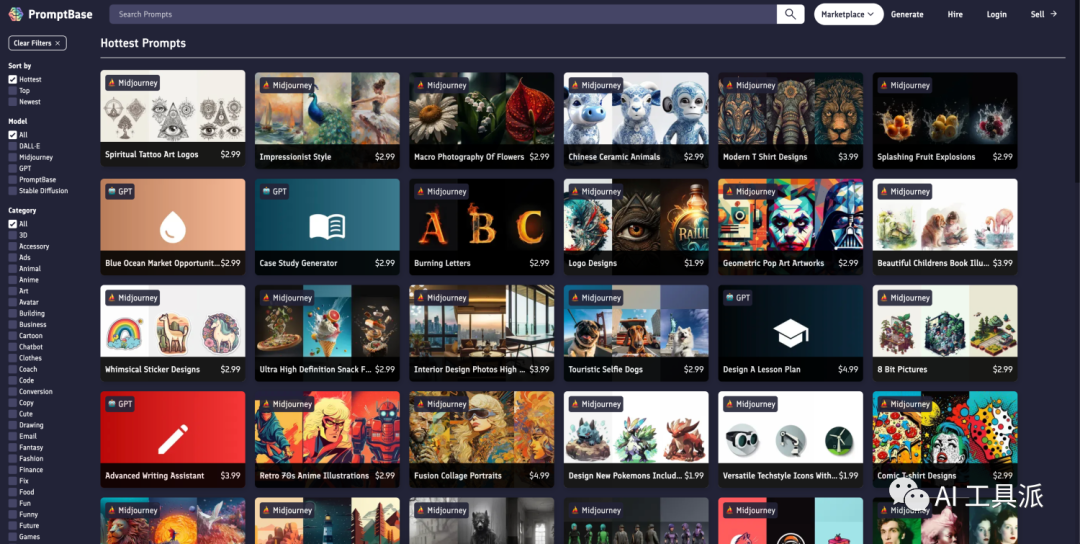The width and height of the screenshot is (1080, 544).
Task: Click the PromptBase brand name
Action: pos(60,14)
